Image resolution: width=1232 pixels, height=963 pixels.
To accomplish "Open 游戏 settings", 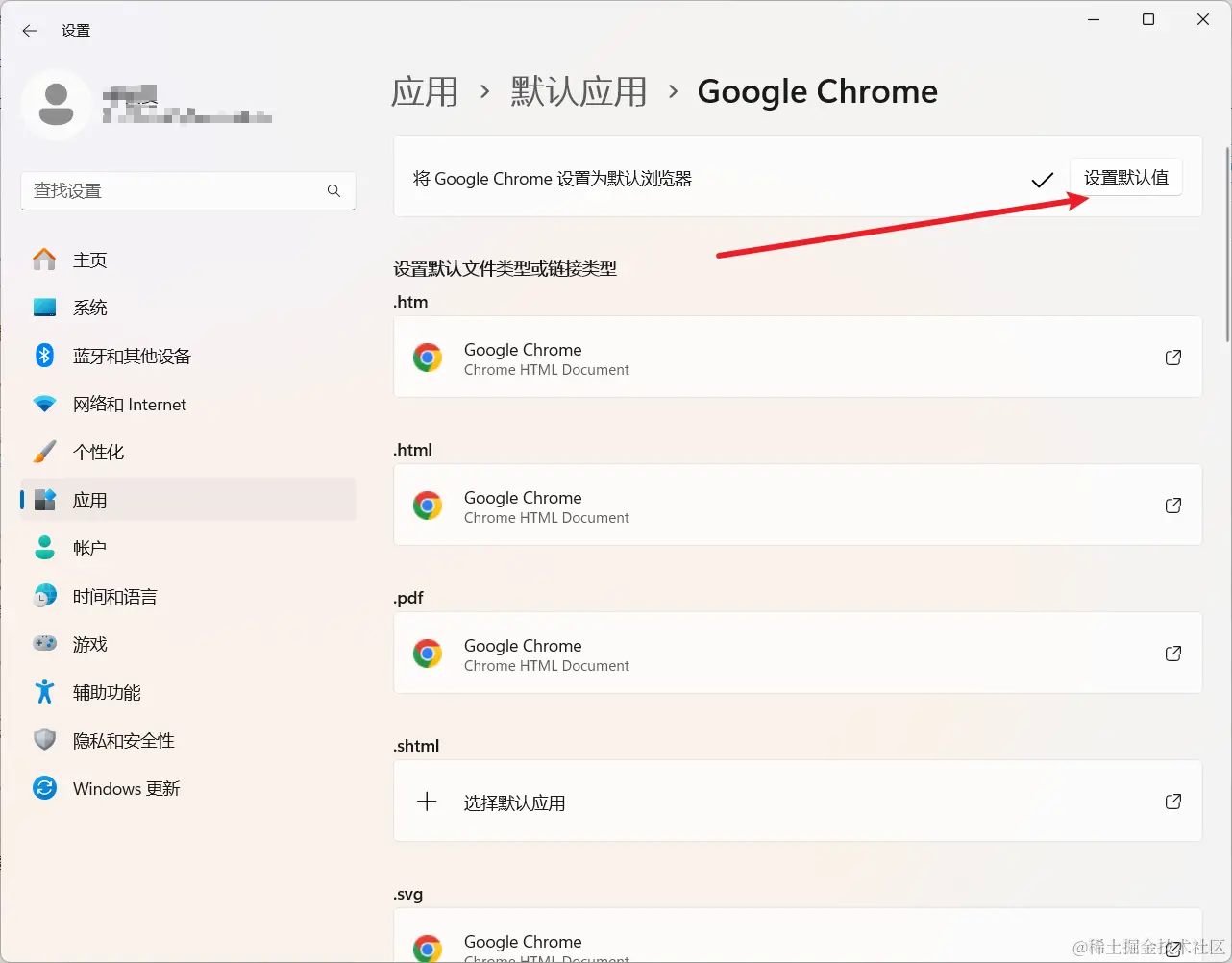I will coord(188,644).
